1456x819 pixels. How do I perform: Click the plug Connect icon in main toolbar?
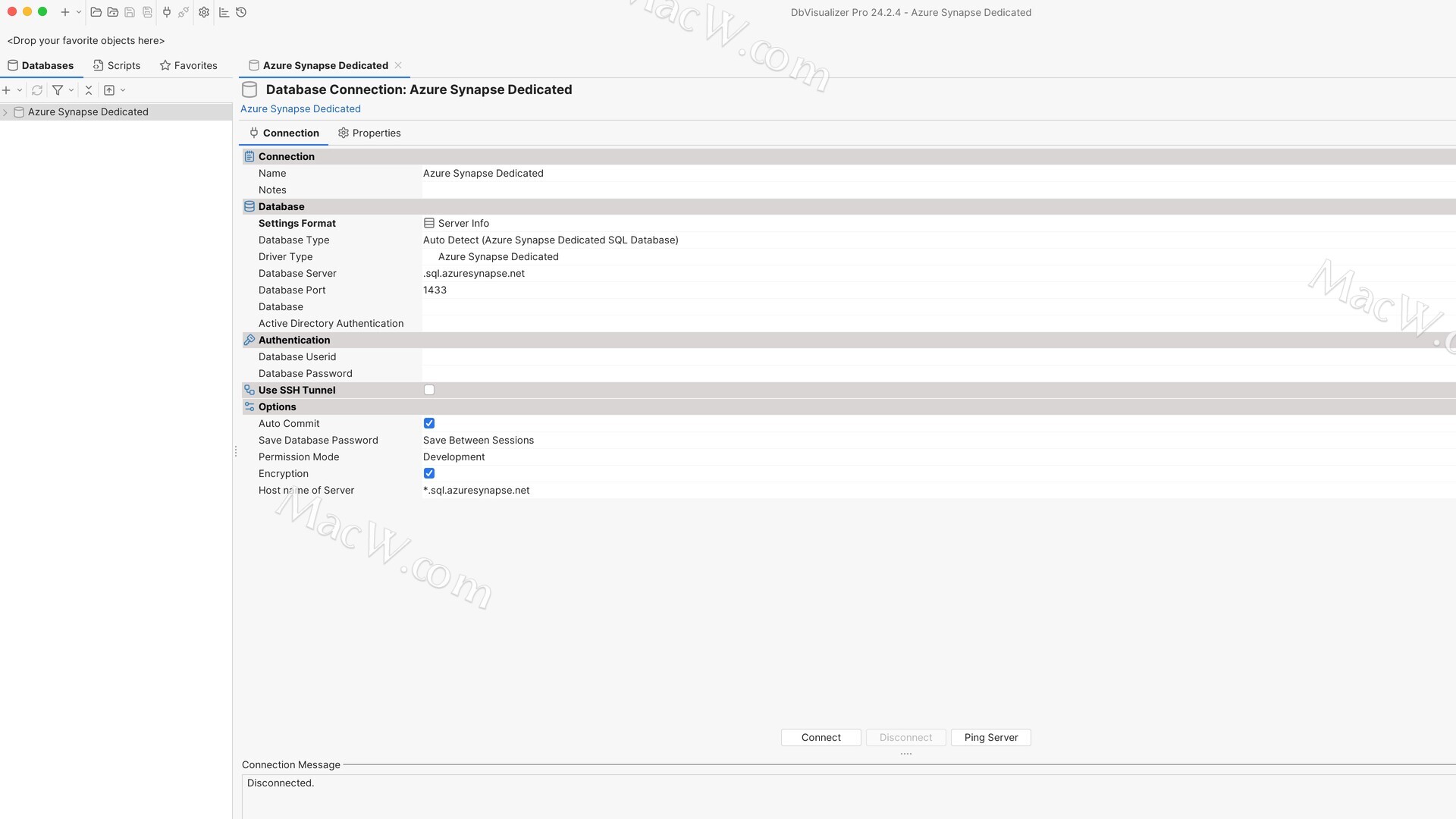pyautogui.click(x=167, y=12)
